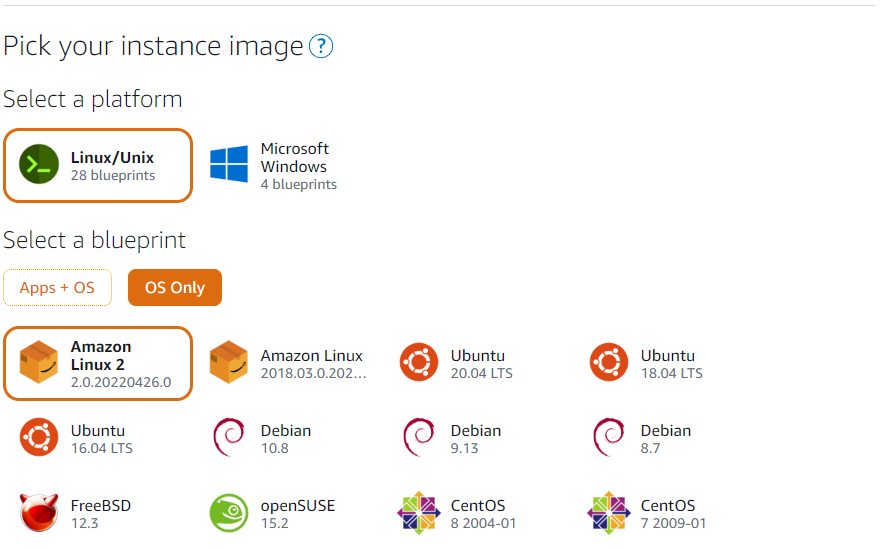883x549 pixels.
Task: Choose the Debian 9.13 blueprint
Action: tap(456, 438)
